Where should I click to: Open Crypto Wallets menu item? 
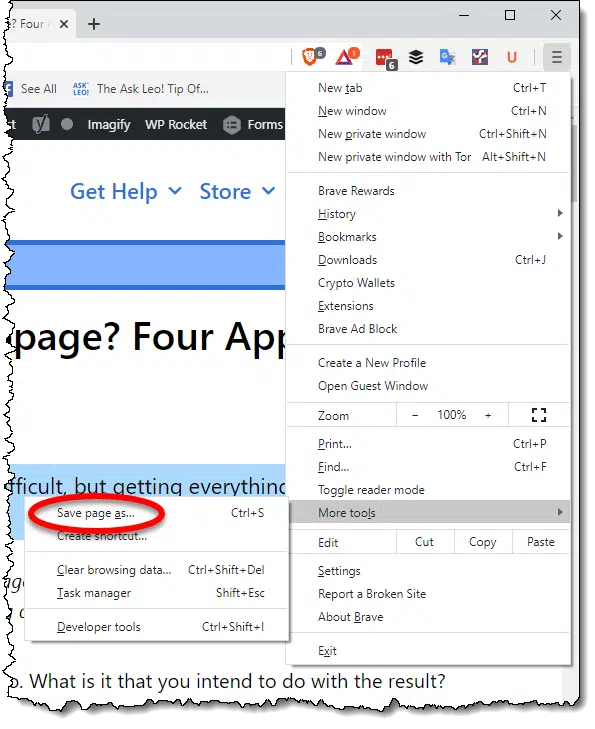[428, 283]
